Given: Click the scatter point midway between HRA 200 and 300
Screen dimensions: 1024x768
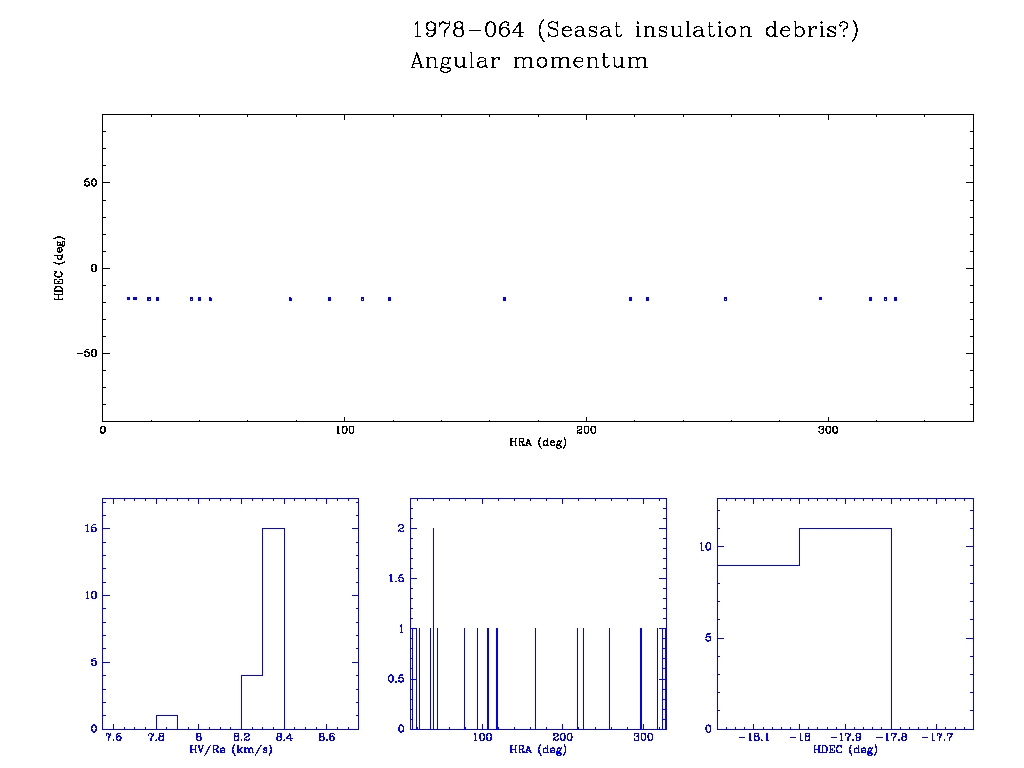Looking at the screenshot, I should pos(725,299).
